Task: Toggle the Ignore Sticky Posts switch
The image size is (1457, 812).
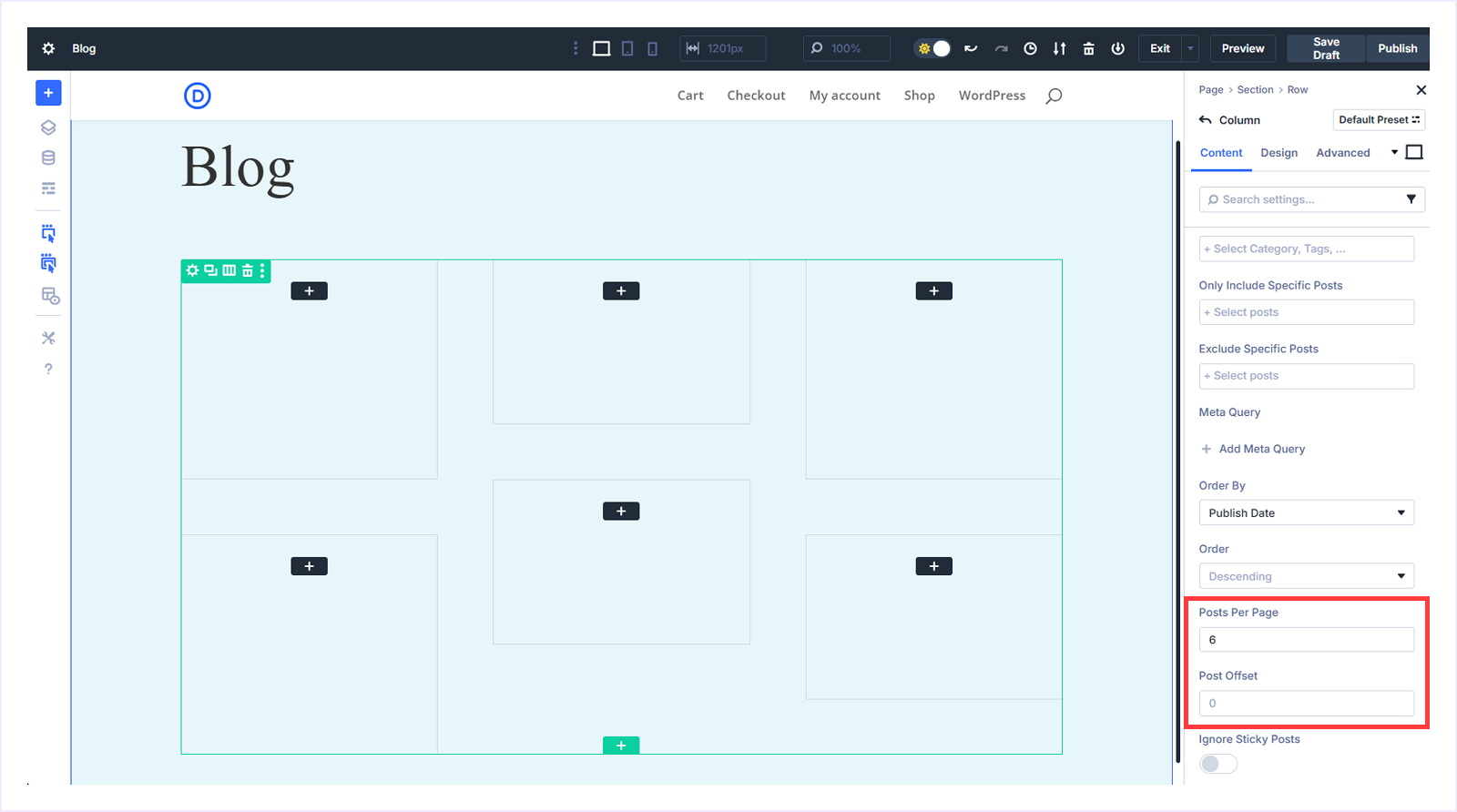Action: click(x=1218, y=764)
